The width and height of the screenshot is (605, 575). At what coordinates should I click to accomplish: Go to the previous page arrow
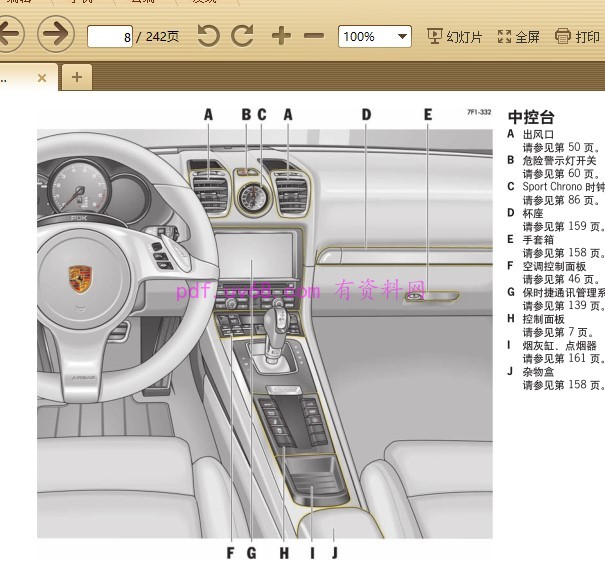coord(8,36)
